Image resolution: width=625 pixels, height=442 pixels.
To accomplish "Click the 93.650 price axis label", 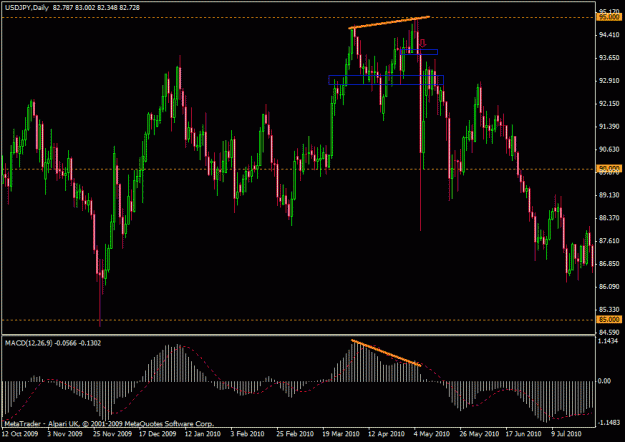I will [x=609, y=58].
